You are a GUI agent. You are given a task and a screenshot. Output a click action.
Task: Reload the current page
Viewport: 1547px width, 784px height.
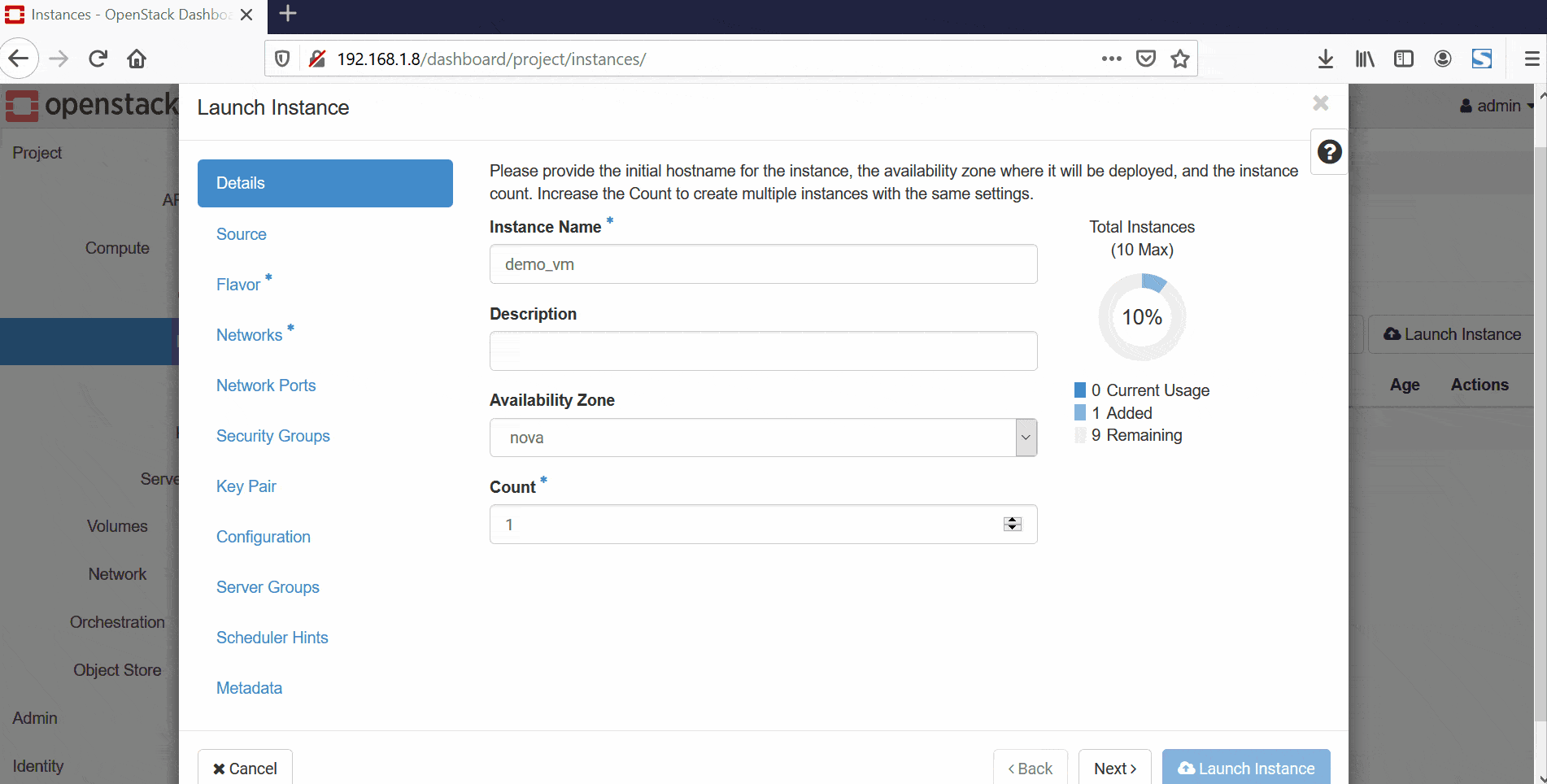click(x=98, y=58)
